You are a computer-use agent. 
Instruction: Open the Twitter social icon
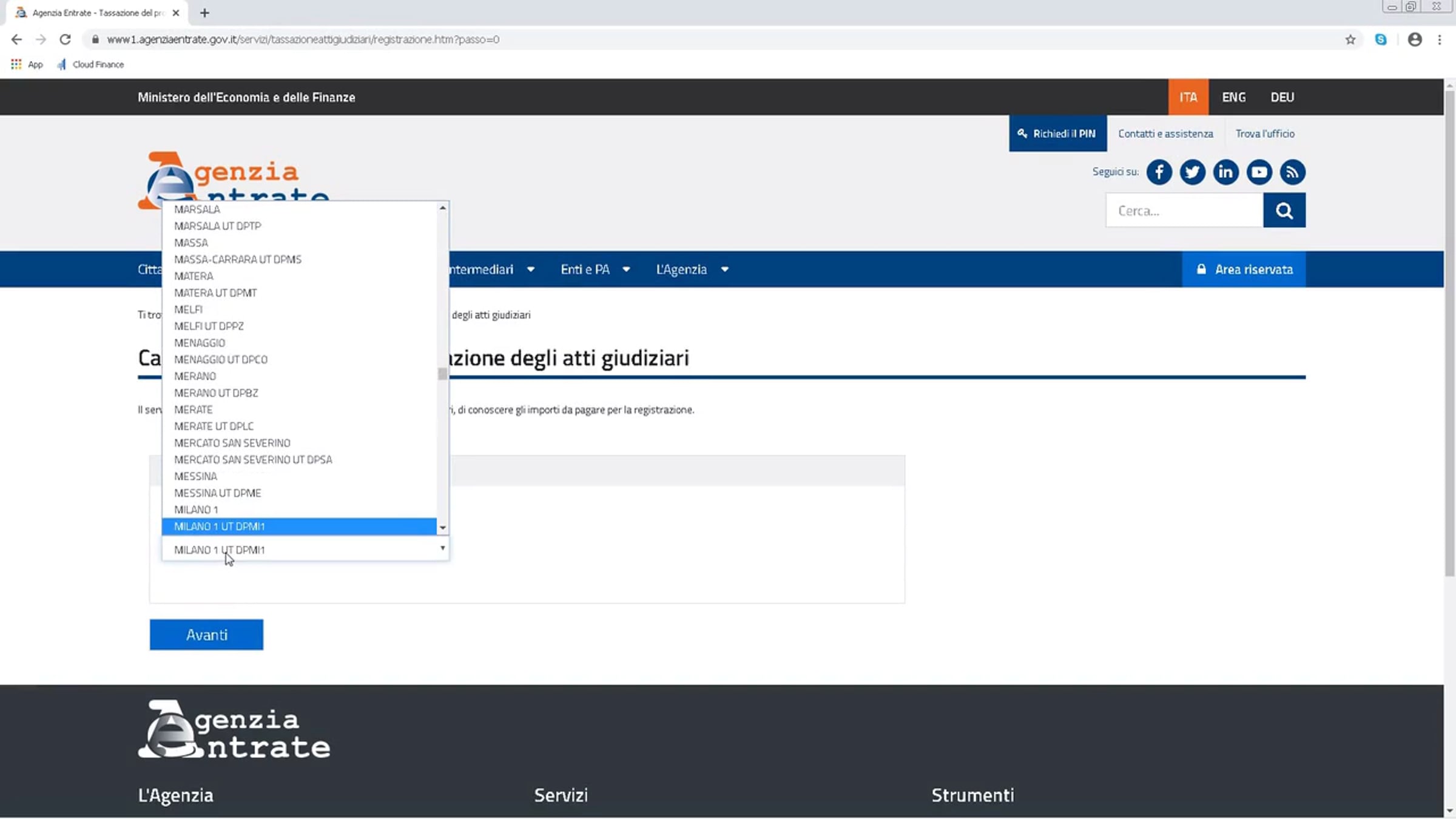(x=1192, y=172)
